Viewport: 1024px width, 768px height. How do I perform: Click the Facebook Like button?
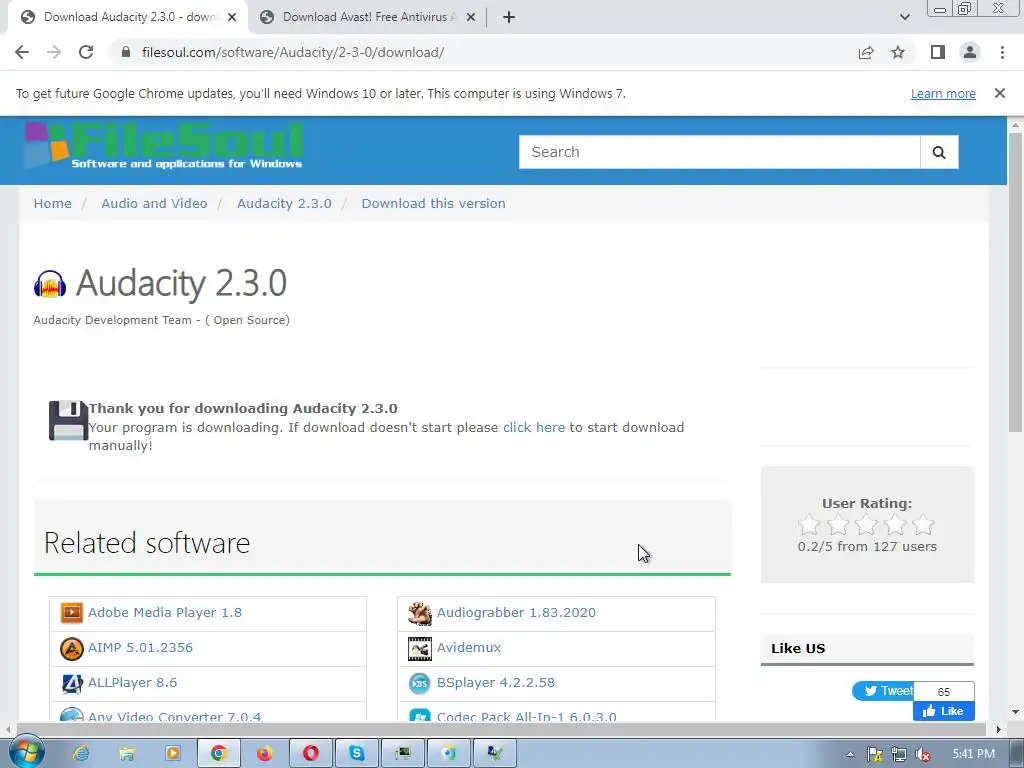click(944, 711)
